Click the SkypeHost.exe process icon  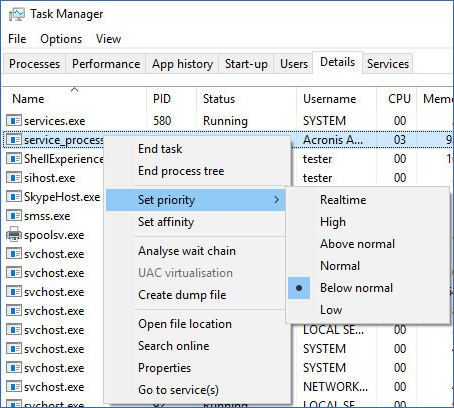14,197
